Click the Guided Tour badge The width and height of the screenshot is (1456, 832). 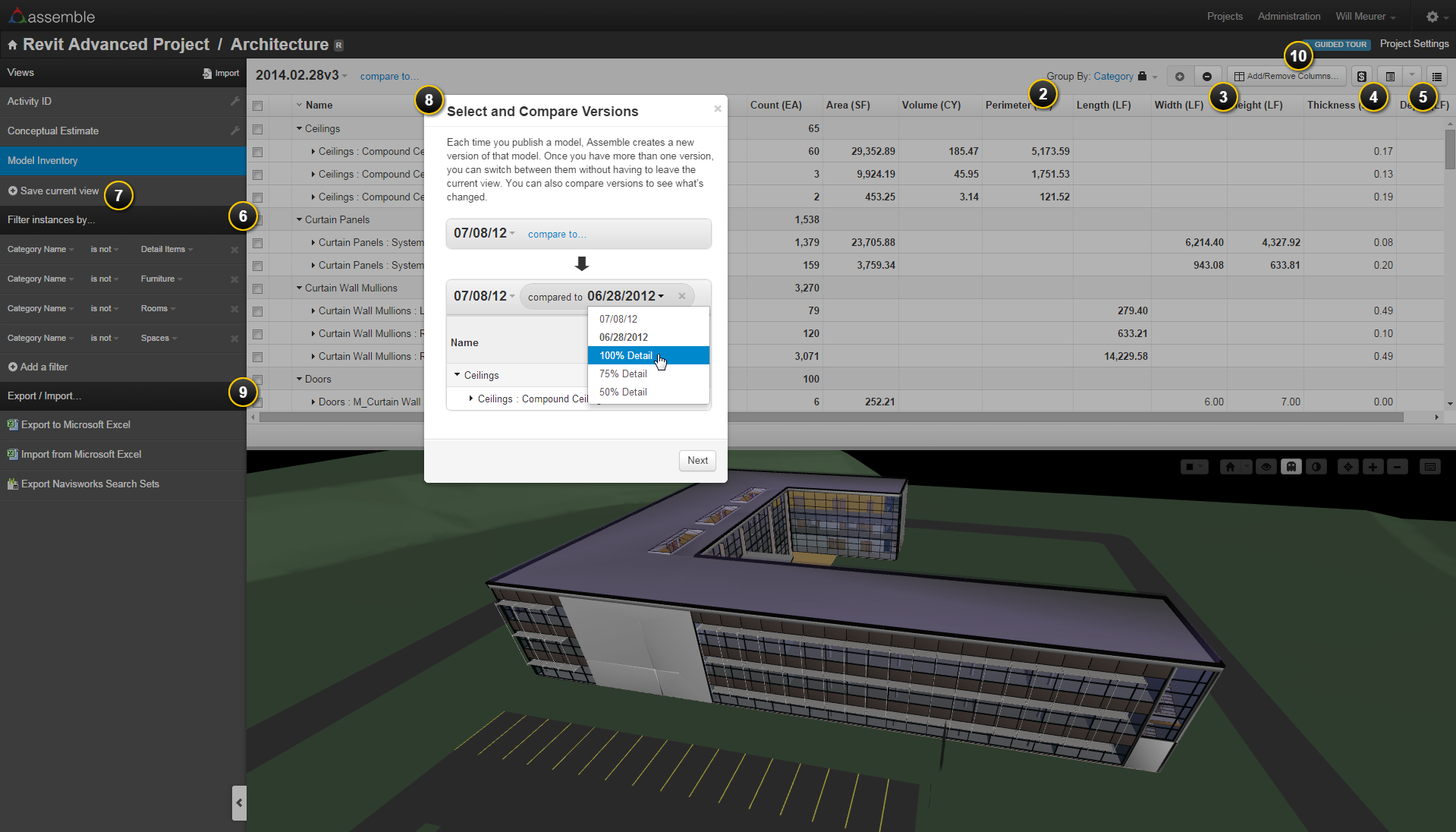click(1340, 45)
